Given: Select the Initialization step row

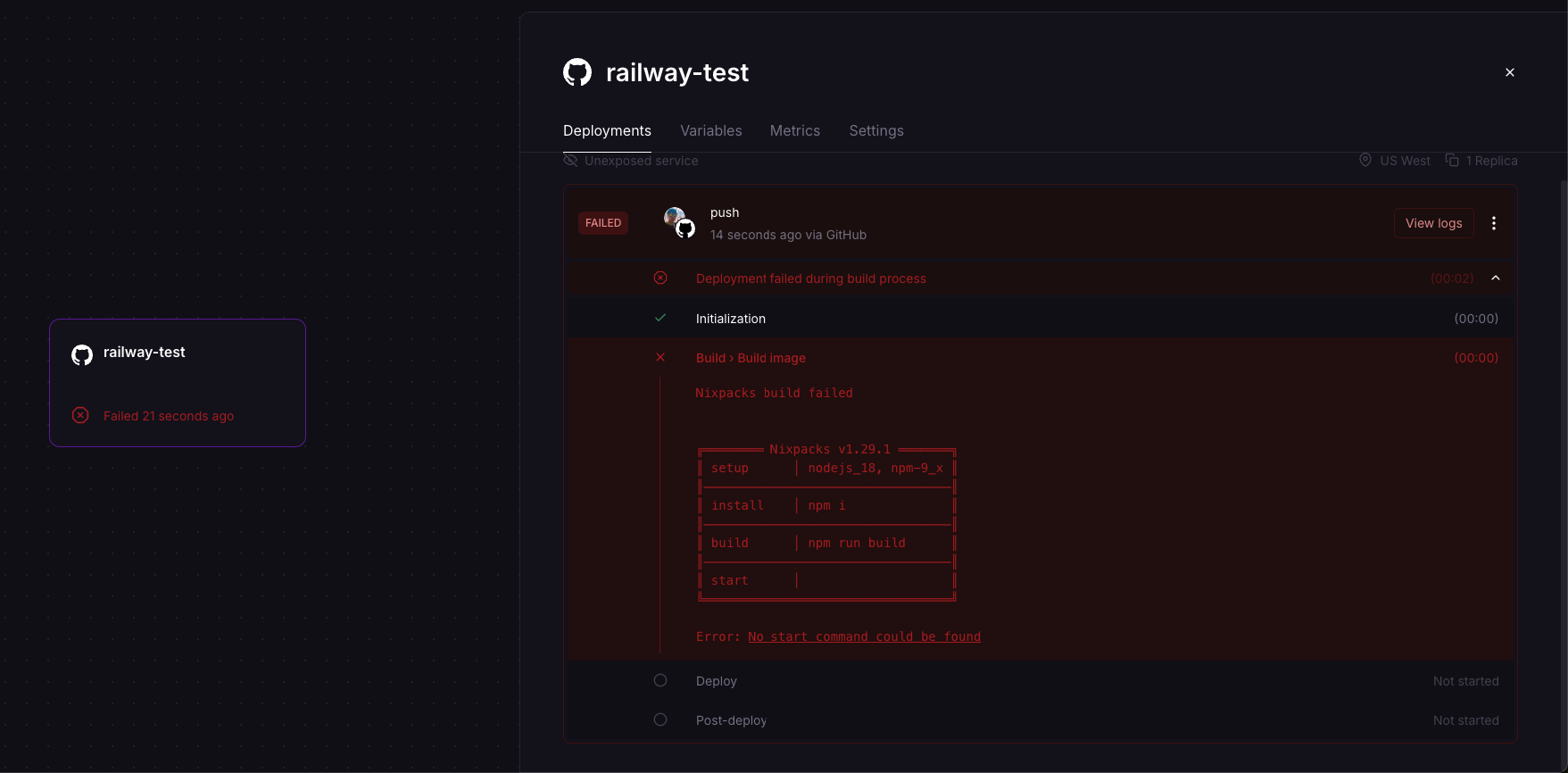Looking at the screenshot, I should click(x=1041, y=319).
